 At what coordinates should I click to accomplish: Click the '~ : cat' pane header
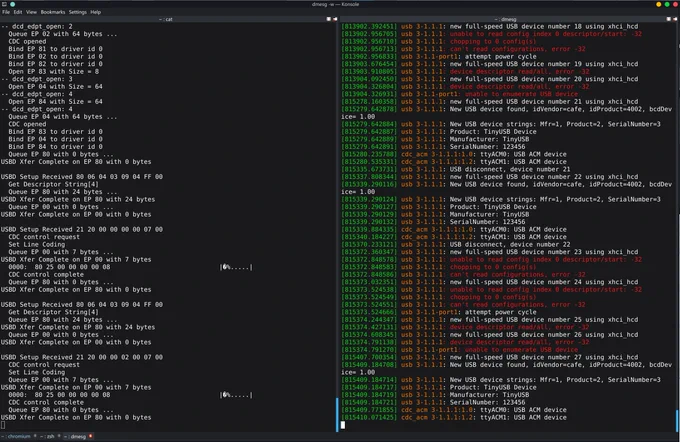click(x=166, y=19)
